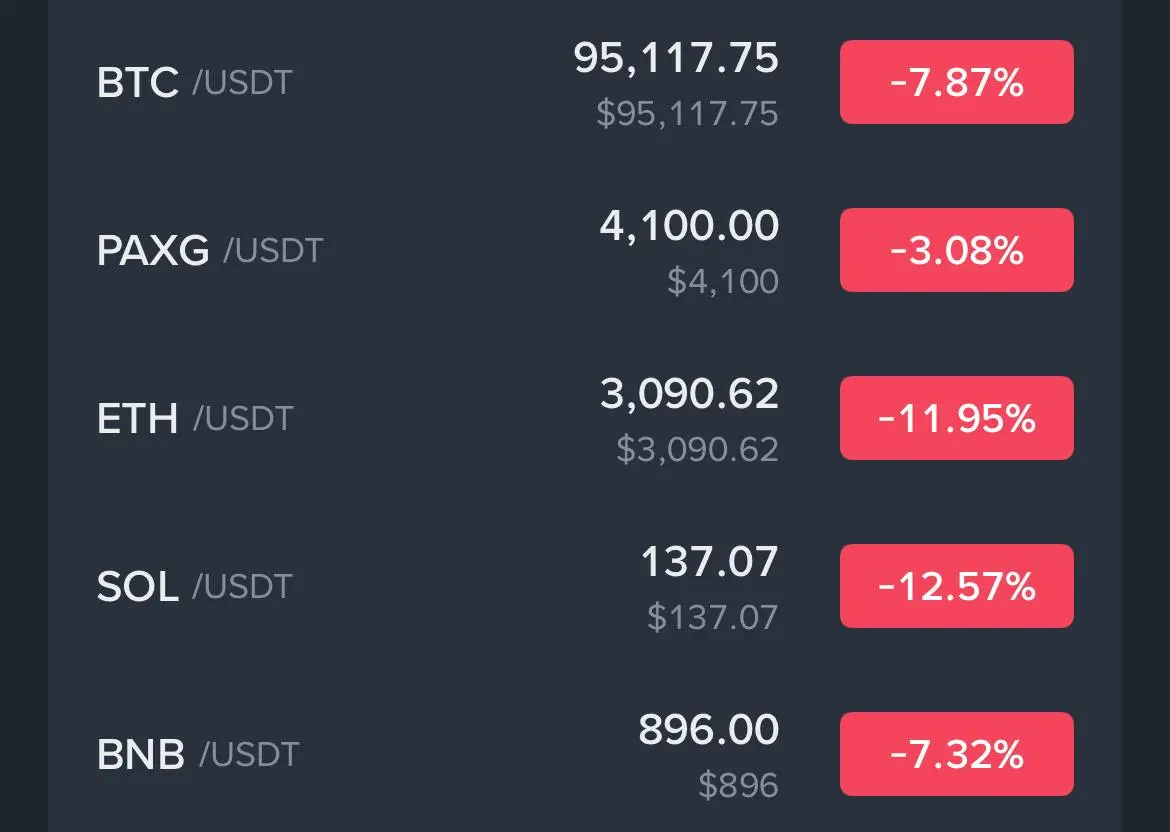Click the BNB price 896.00
Image resolution: width=1170 pixels, height=832 pixels.
(x=708, y=730)
